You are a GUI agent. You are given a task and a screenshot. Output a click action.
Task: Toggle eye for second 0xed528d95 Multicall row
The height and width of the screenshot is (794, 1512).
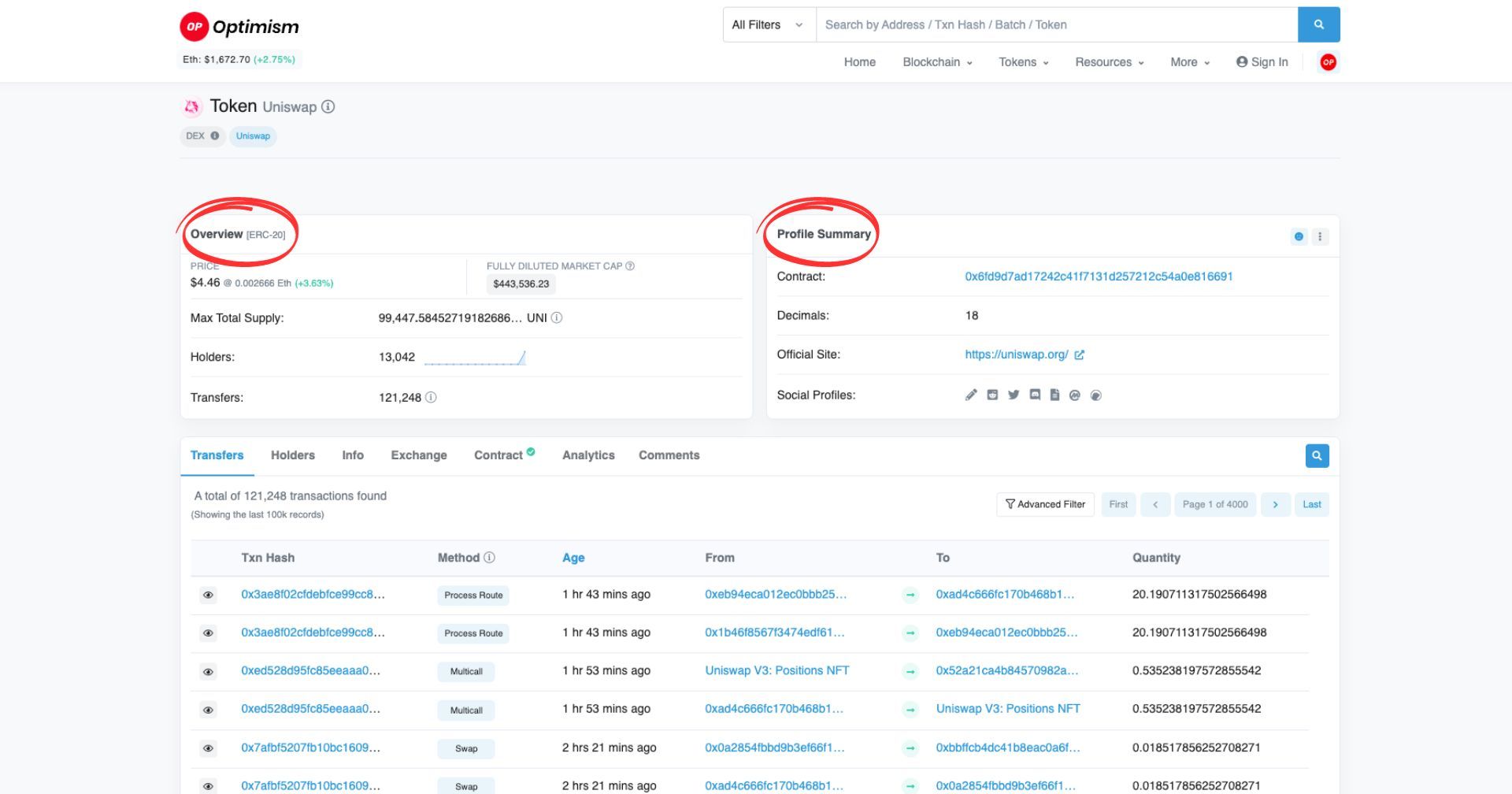(x=208, y=710)
